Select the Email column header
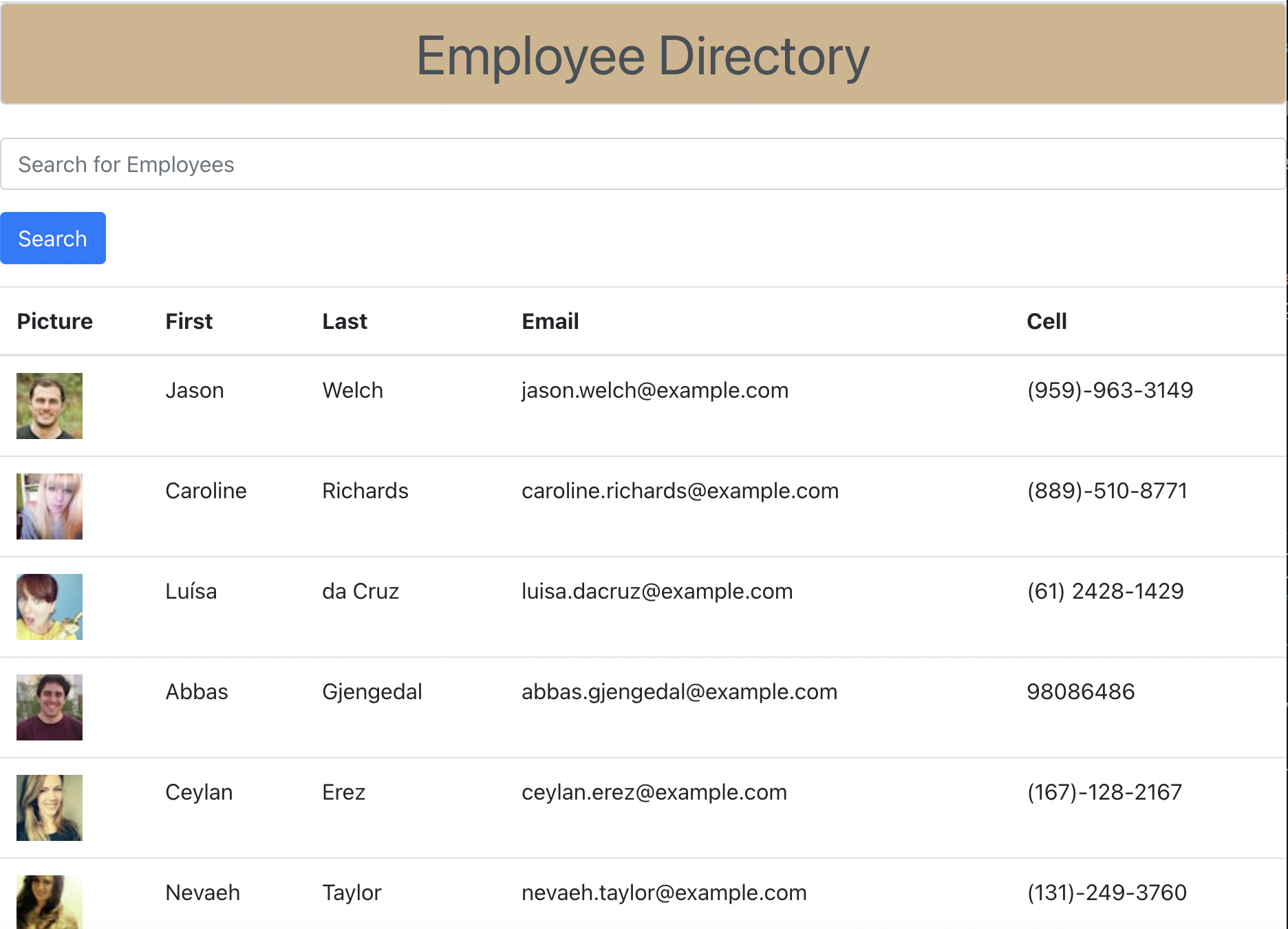Image resolution: width=1288 pixels, height=929 pixels. (550, 321)
